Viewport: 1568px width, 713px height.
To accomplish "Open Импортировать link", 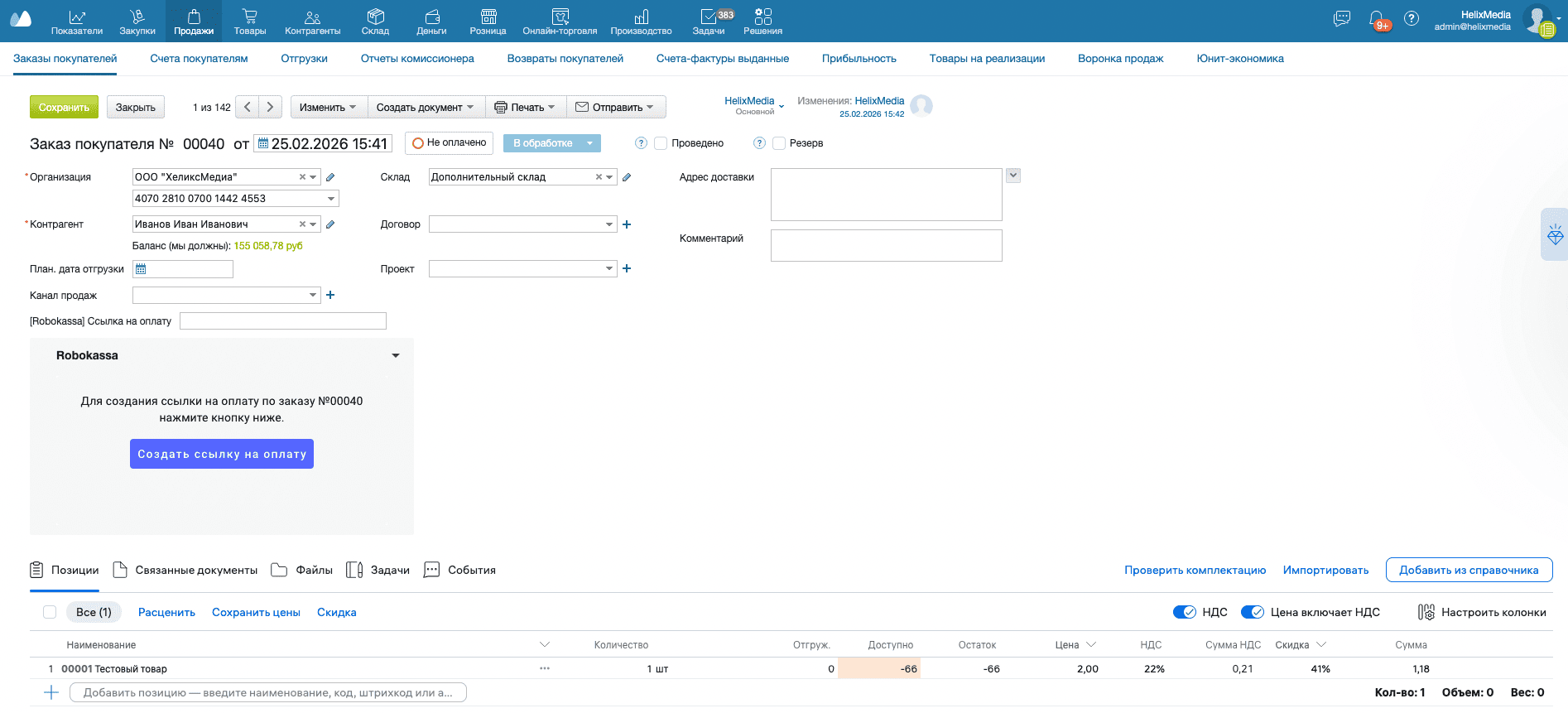I will click(x=1325, y=570).
